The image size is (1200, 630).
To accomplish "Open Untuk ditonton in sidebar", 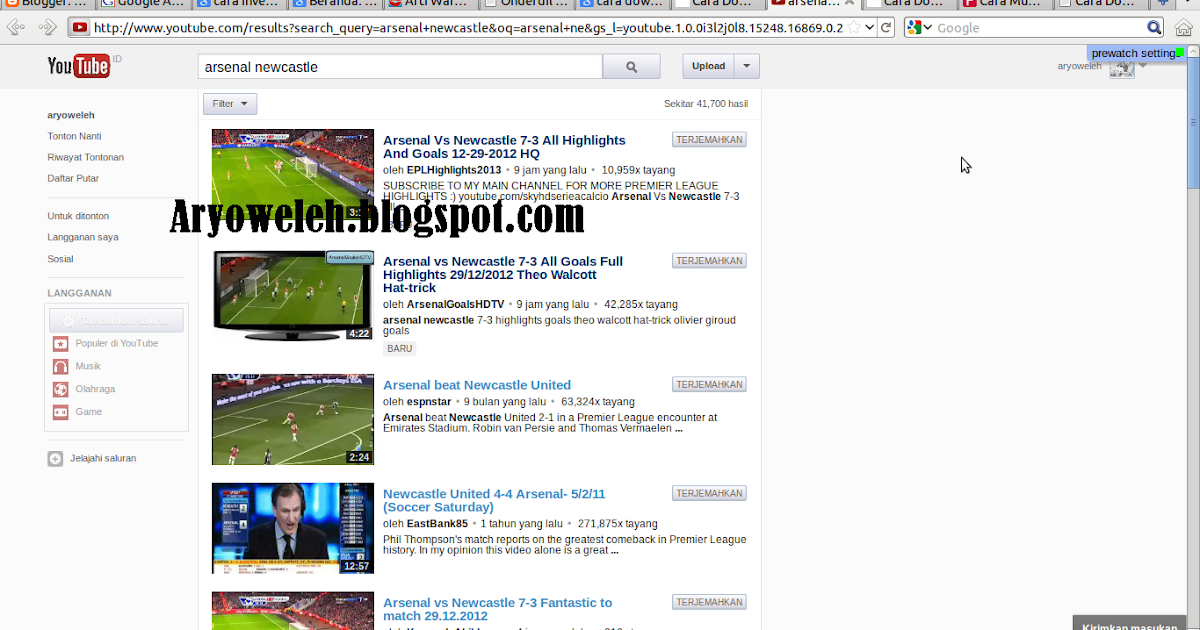I will pos(78,216).
